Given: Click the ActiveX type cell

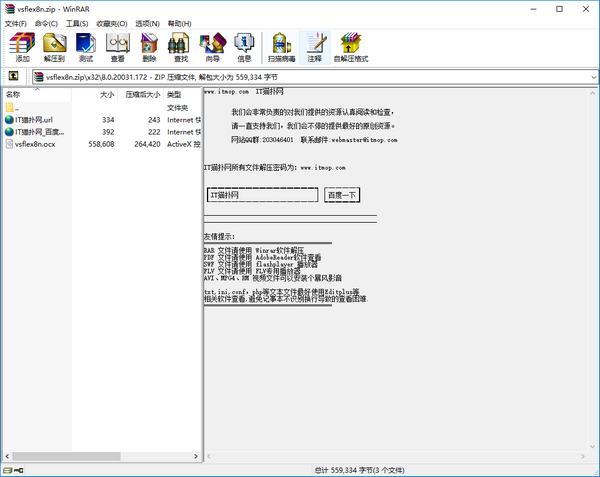Looking at the screenshot, I should tap(184, 144).
